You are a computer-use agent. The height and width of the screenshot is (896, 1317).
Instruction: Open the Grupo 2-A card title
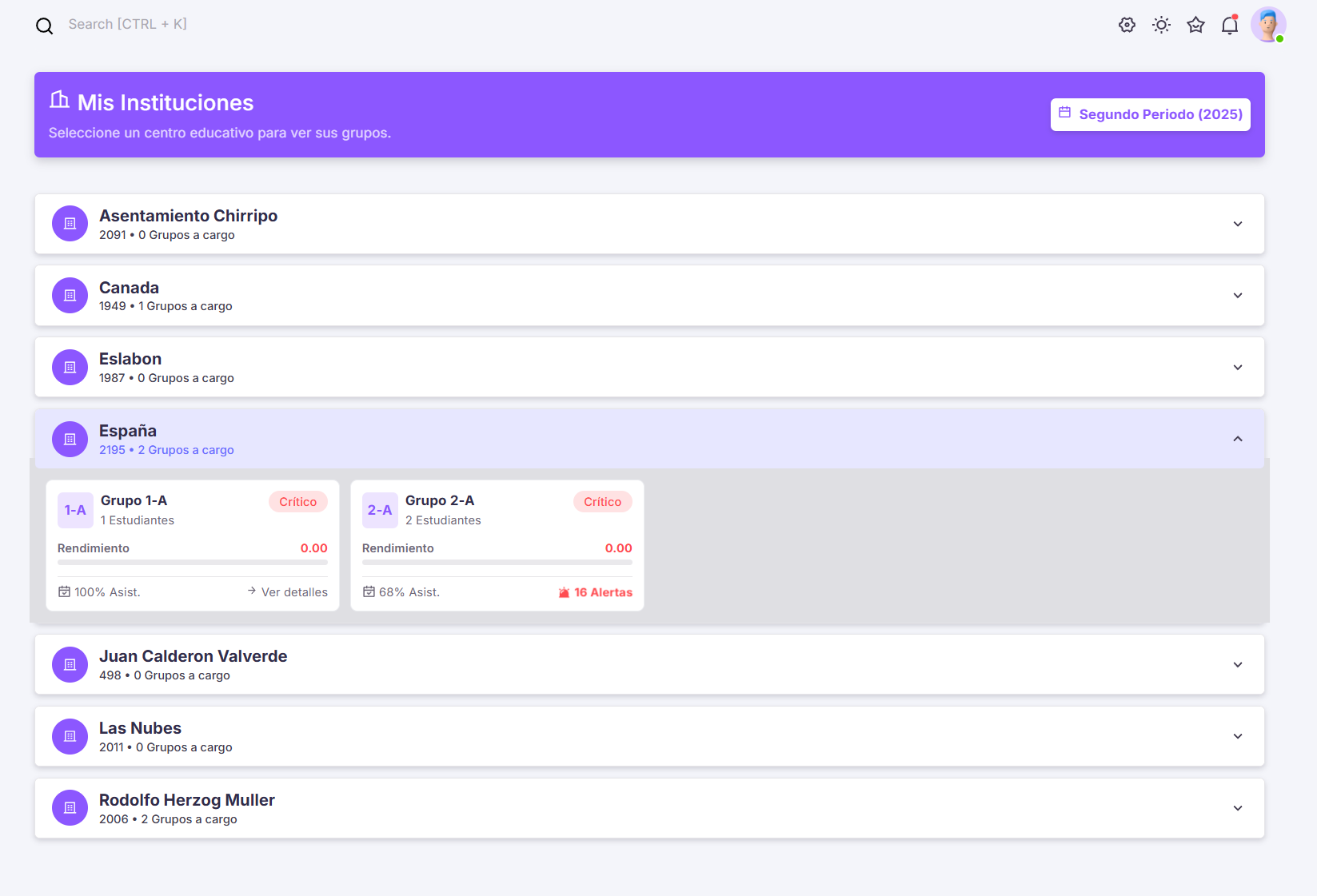tap(440, 500)
